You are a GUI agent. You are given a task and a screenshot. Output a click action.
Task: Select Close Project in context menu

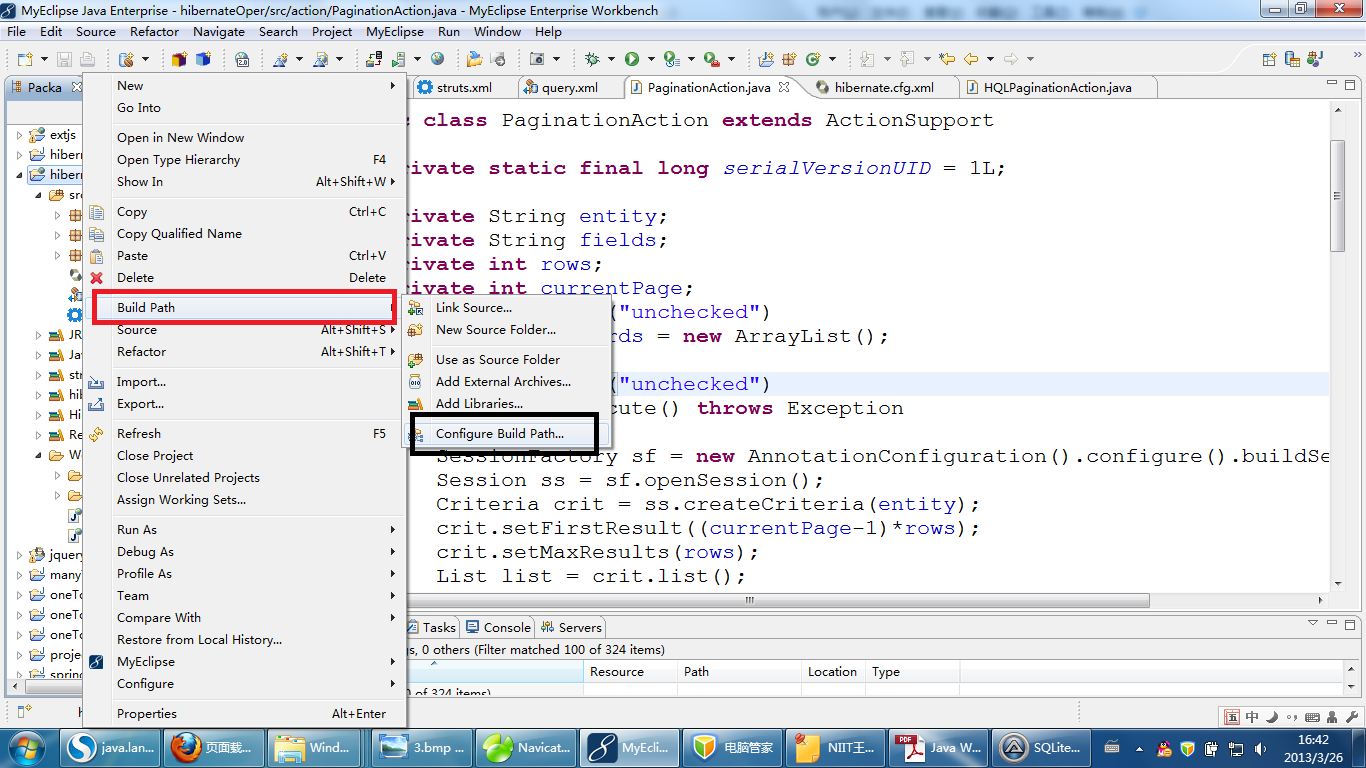[243, 455]
